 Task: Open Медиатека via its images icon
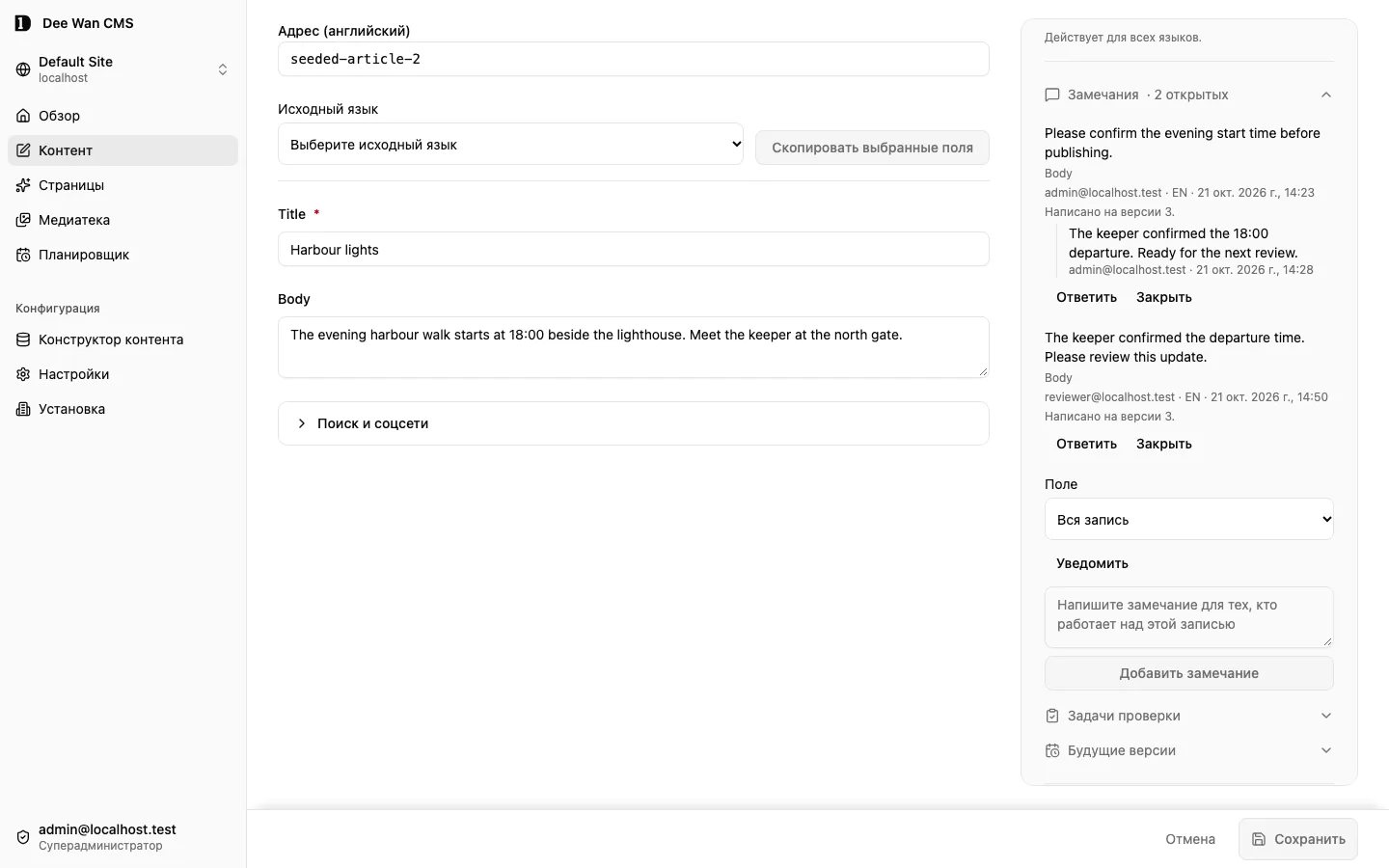23,220
